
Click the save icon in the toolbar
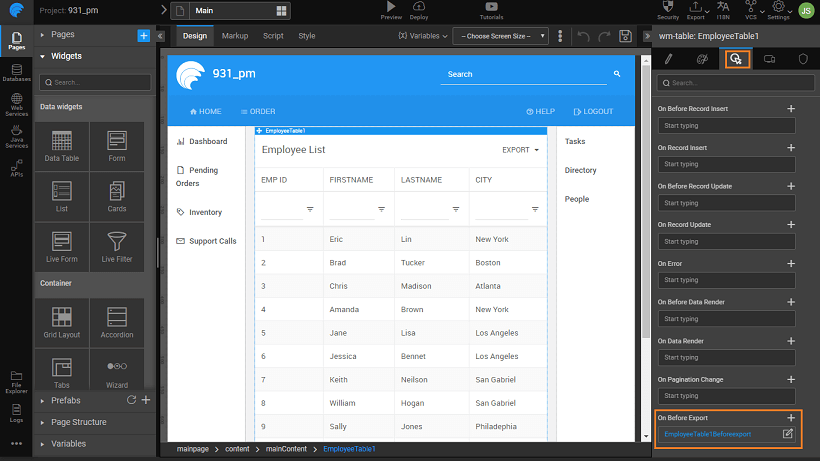[x=625, y=36]
